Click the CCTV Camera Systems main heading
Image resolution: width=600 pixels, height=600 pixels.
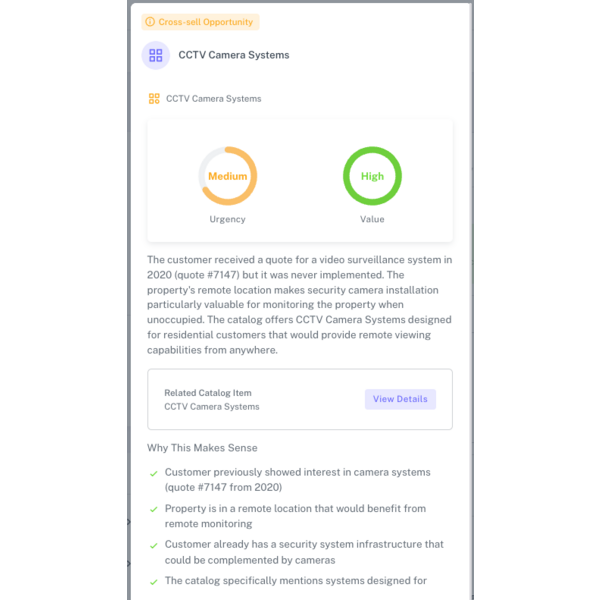(234, 55)
